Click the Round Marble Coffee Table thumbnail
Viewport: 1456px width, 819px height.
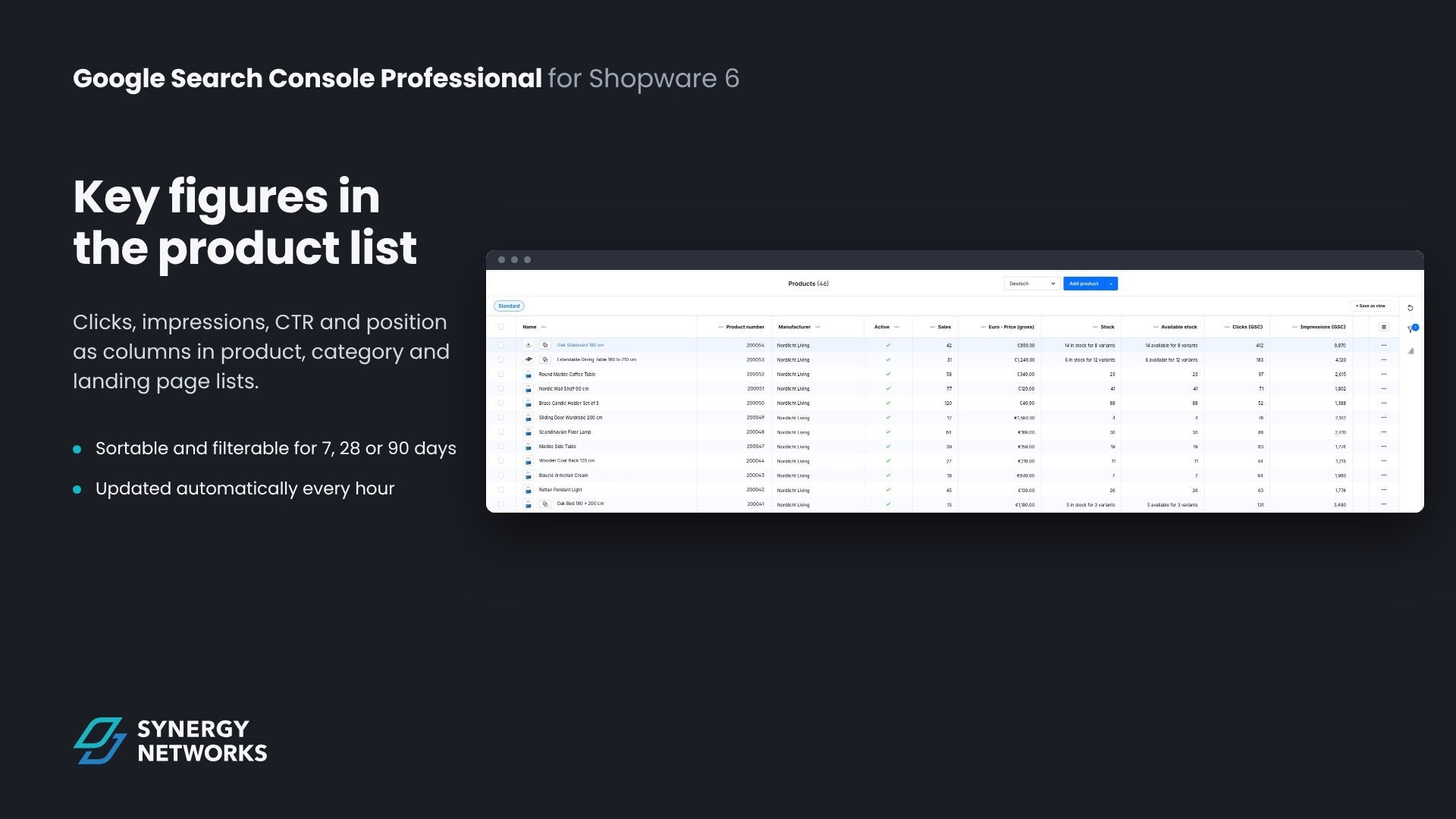pos(529,375)
